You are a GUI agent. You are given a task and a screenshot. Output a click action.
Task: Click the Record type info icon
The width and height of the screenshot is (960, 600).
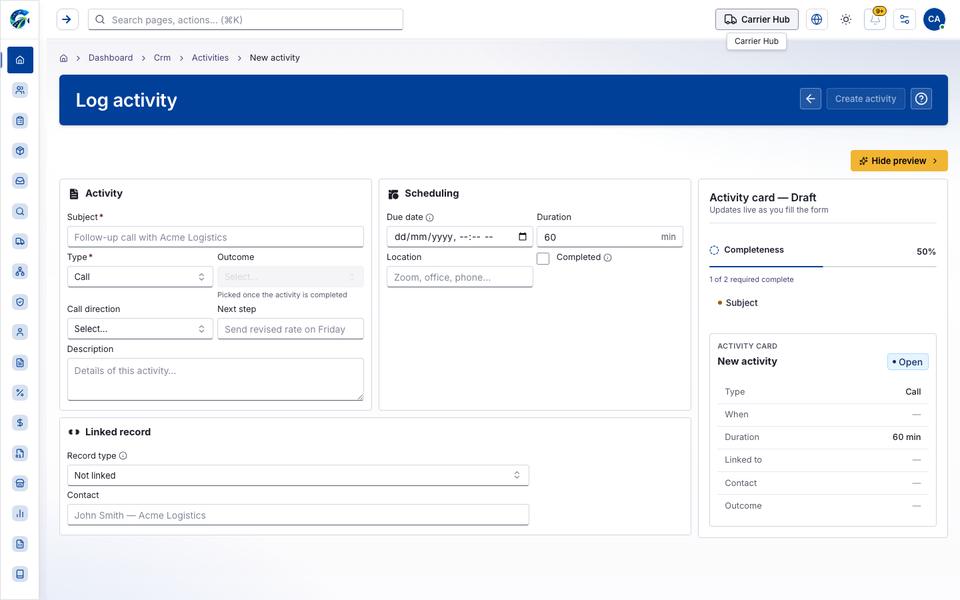[x=123, y=456]
